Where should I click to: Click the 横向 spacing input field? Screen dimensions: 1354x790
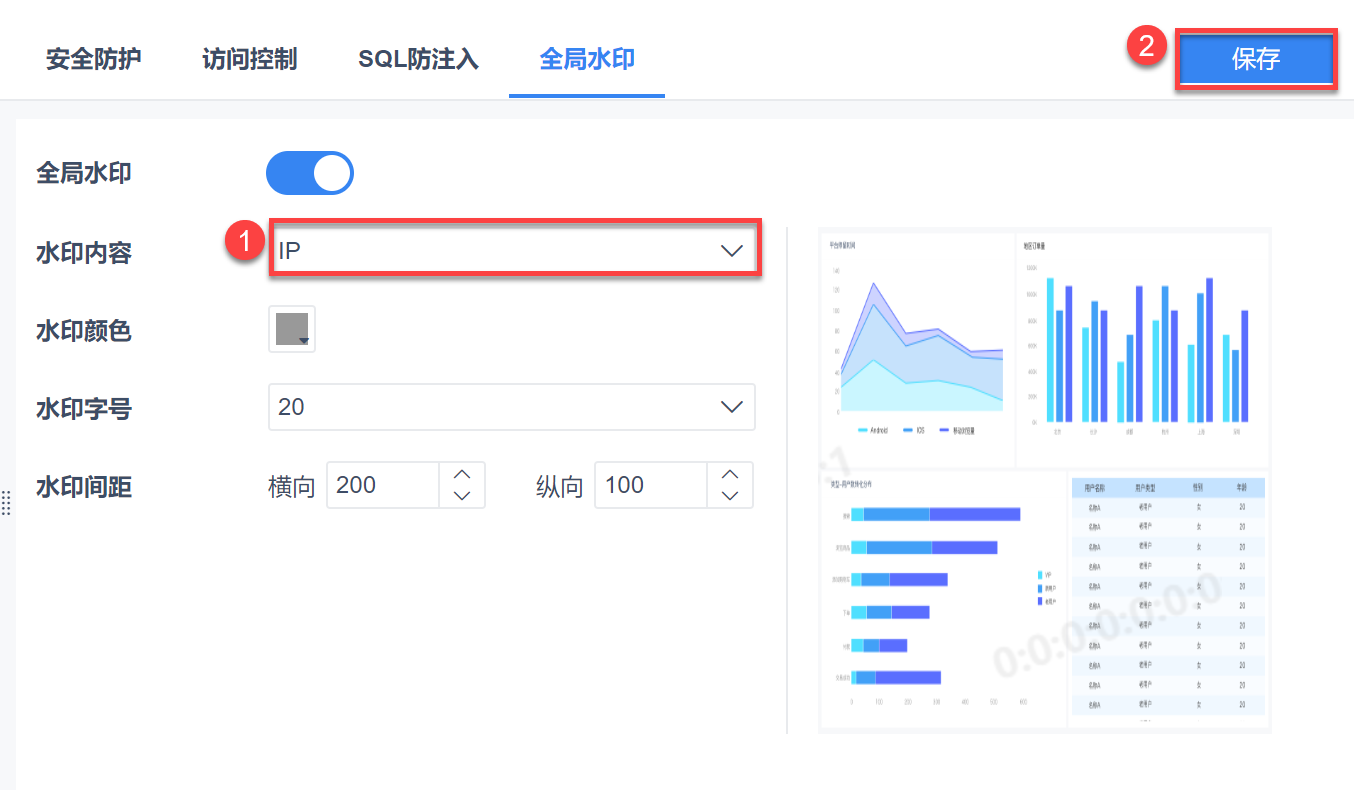tap(383, 485)
